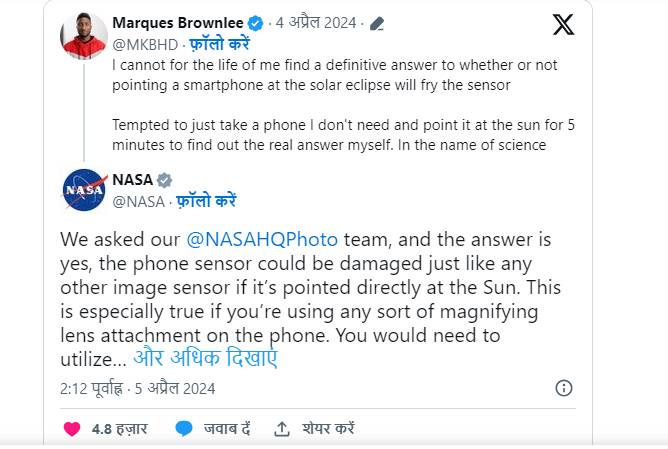
Task: Open Marques Brownlee's profile picture
Action: point(84,36)
